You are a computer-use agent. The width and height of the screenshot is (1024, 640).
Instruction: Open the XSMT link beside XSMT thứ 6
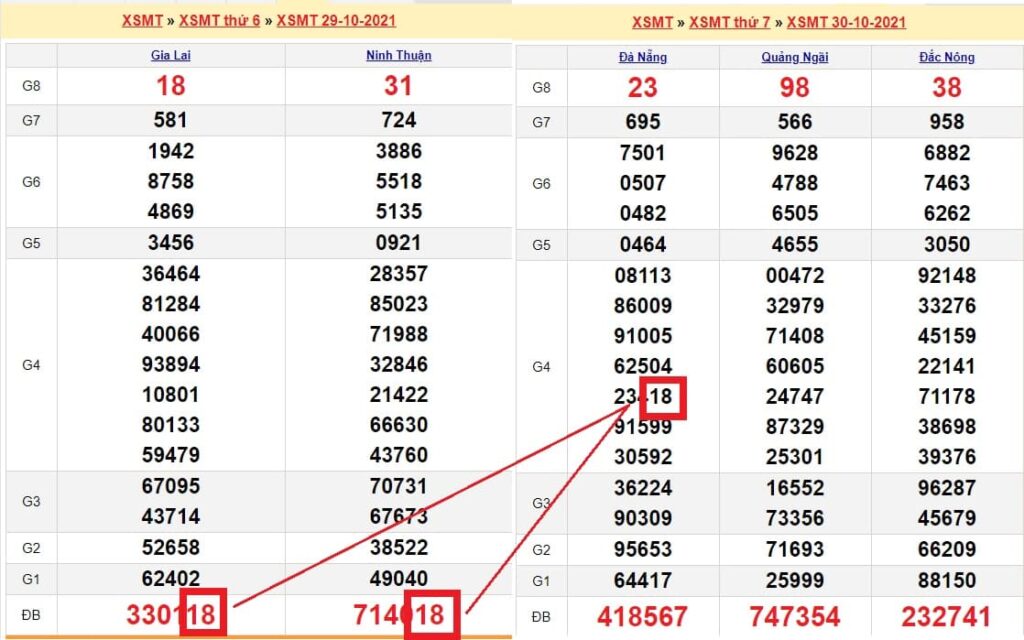point(142,20)
